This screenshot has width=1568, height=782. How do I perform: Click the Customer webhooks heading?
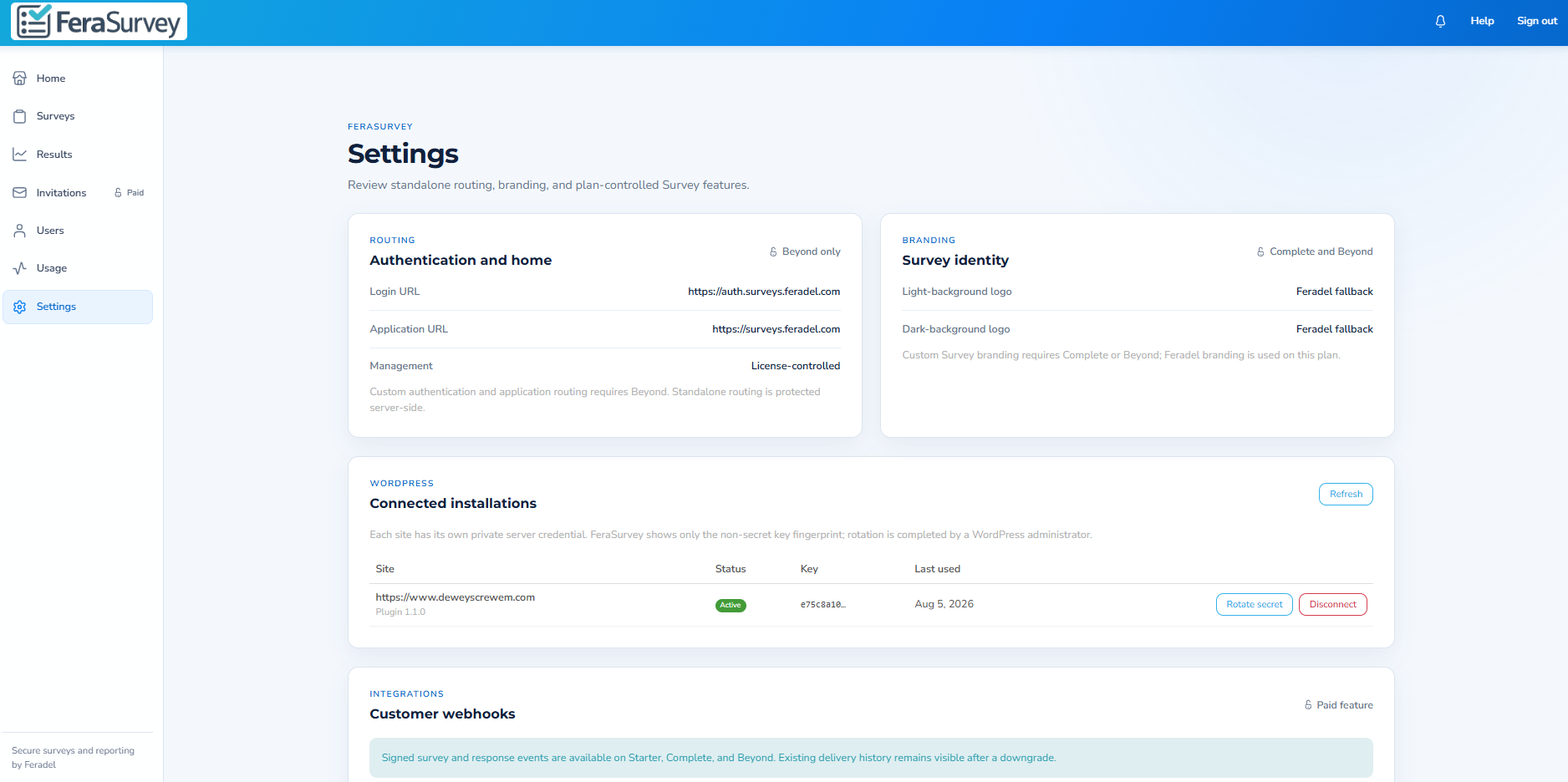(442, 713)
